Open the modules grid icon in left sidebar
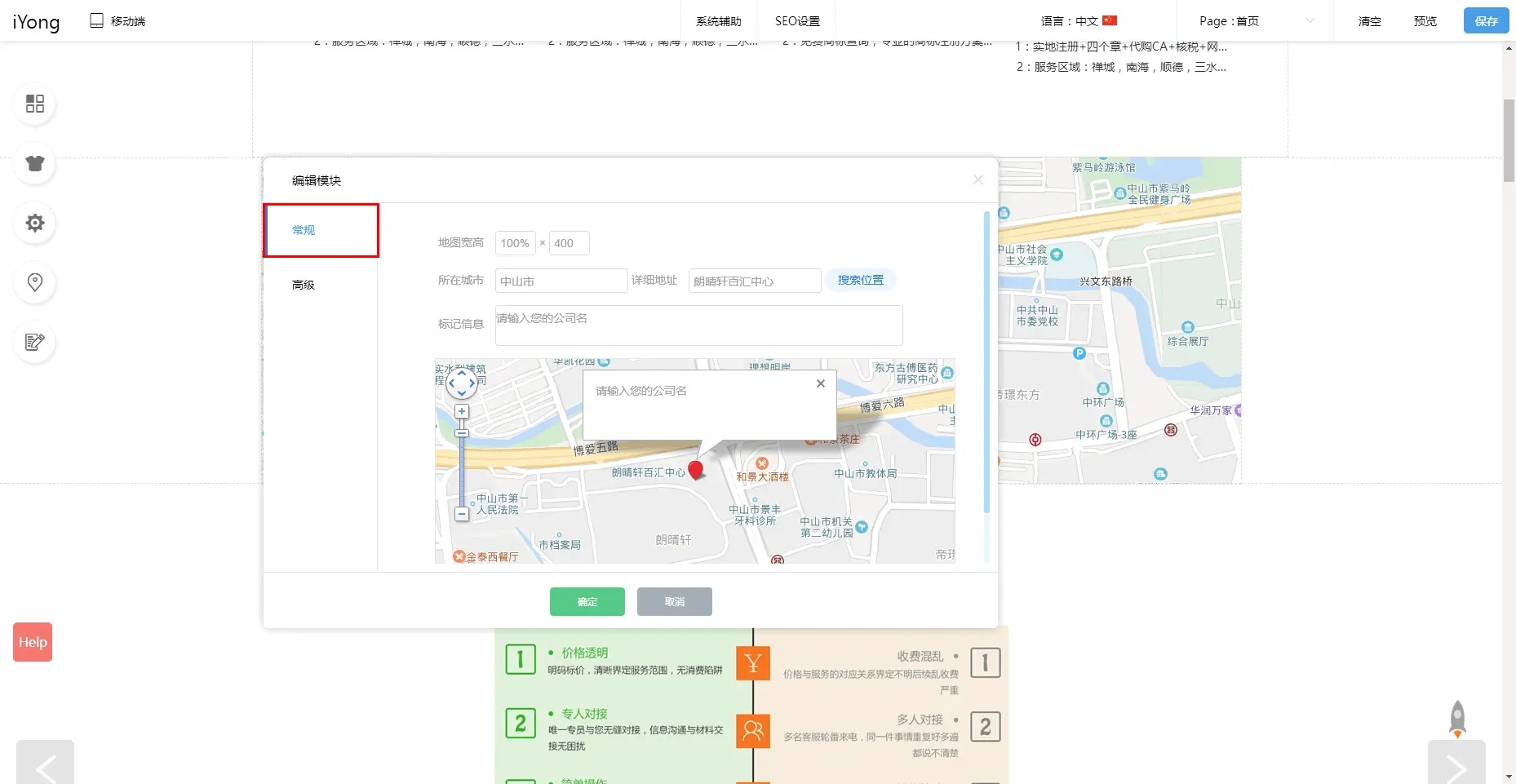The image size is (1516, 784). pos(35,104)
